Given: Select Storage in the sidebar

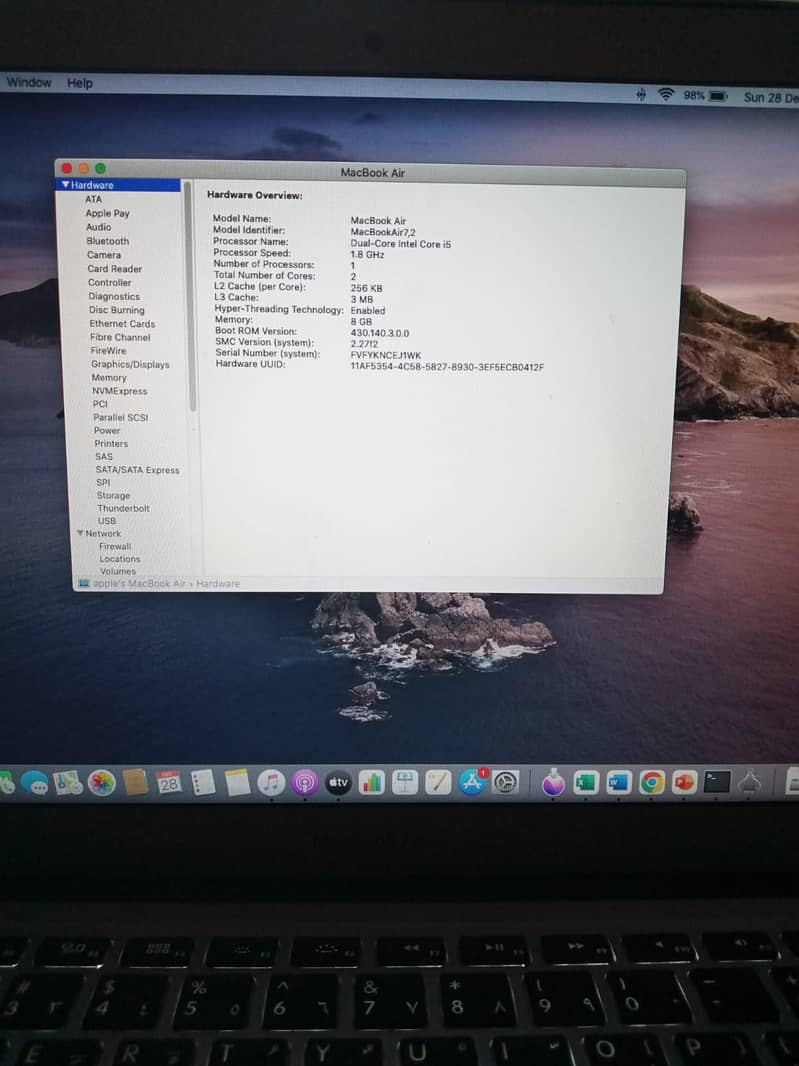Looking at the screenshot, I should point(114,496).
